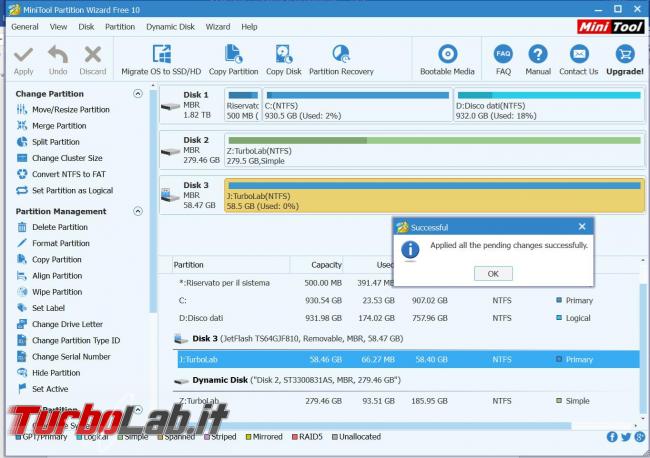The height and width of the screenshot is (458, 650).
Task: Choose Convert NTFS to FAT
Action: point(61,174)
